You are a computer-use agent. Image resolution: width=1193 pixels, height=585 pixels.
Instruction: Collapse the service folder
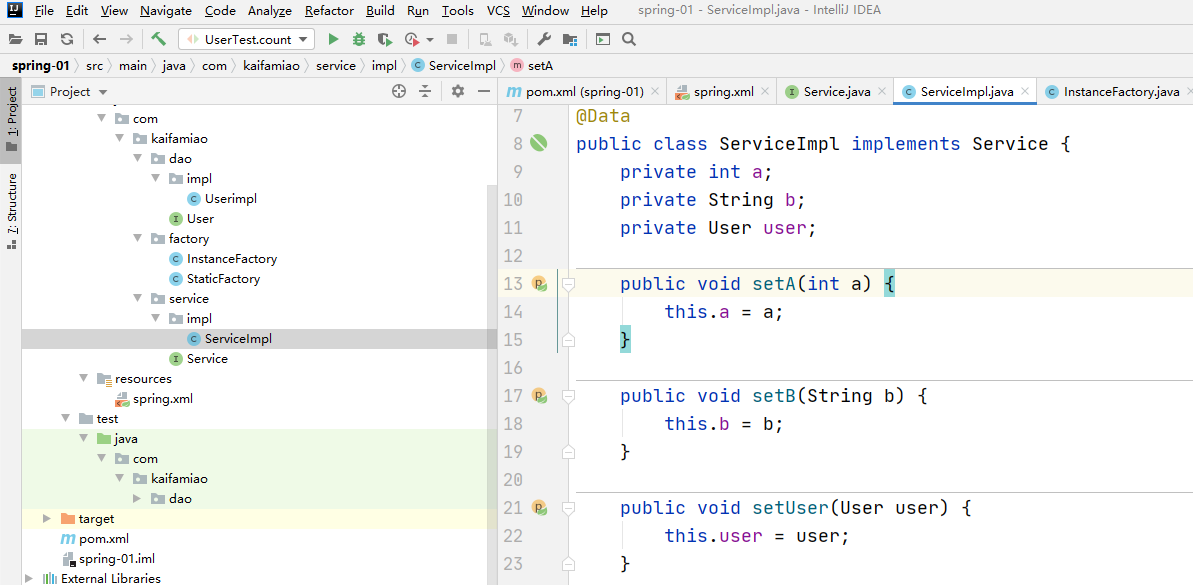pos(138,299)
